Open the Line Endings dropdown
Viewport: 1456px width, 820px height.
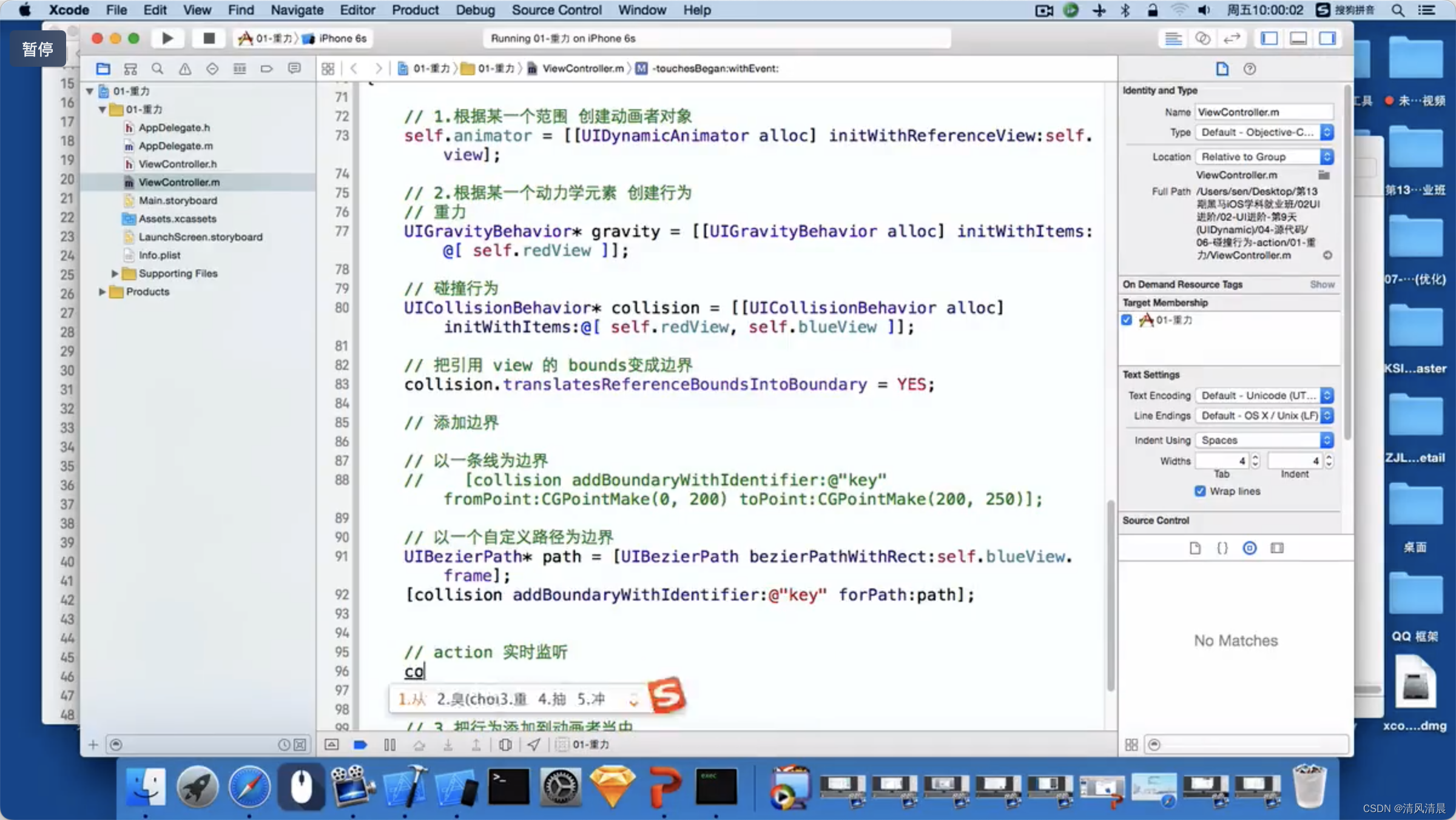[1264, 415]
